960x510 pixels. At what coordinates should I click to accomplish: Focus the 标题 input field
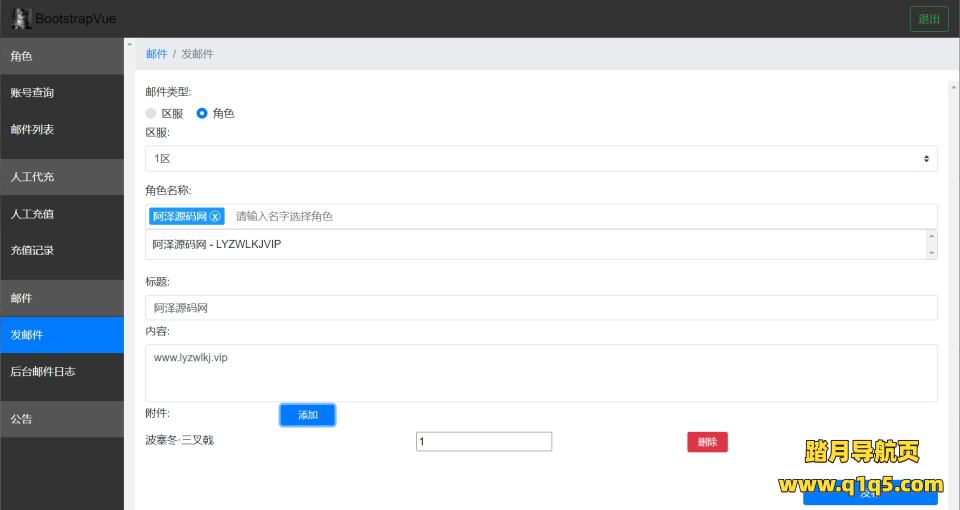click(541, 308)
